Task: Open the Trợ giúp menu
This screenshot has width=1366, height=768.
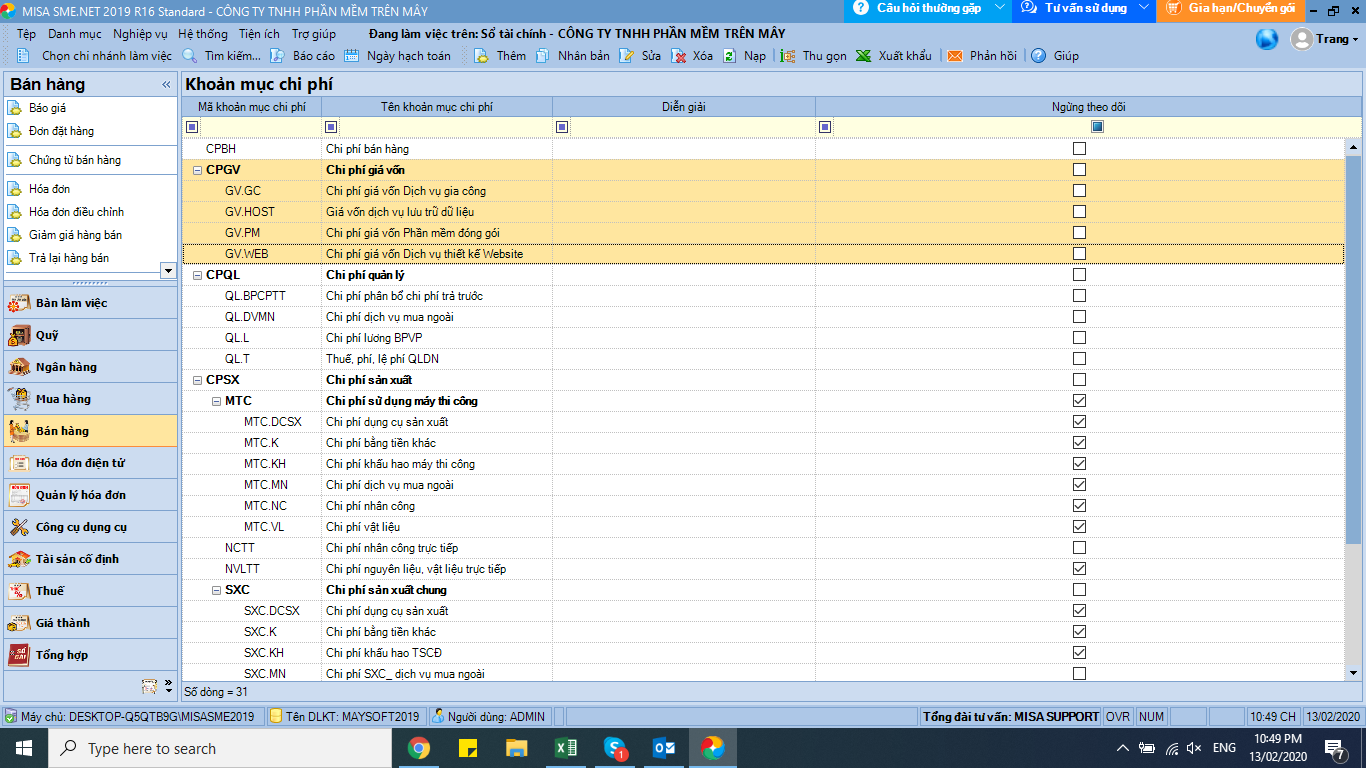Action: (x=314, y=34)
